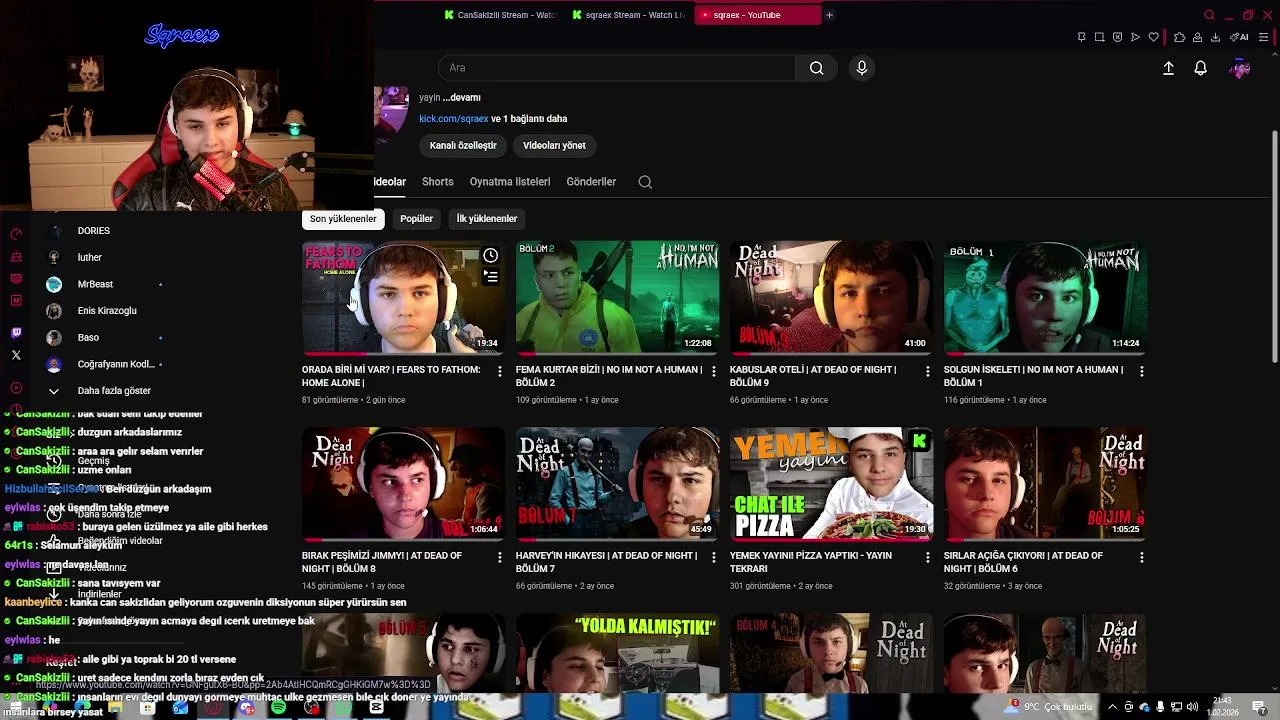This screenshot has height=720, width=1280.
Task: Open a new browser tab with plus
Action: click(829, 15)
